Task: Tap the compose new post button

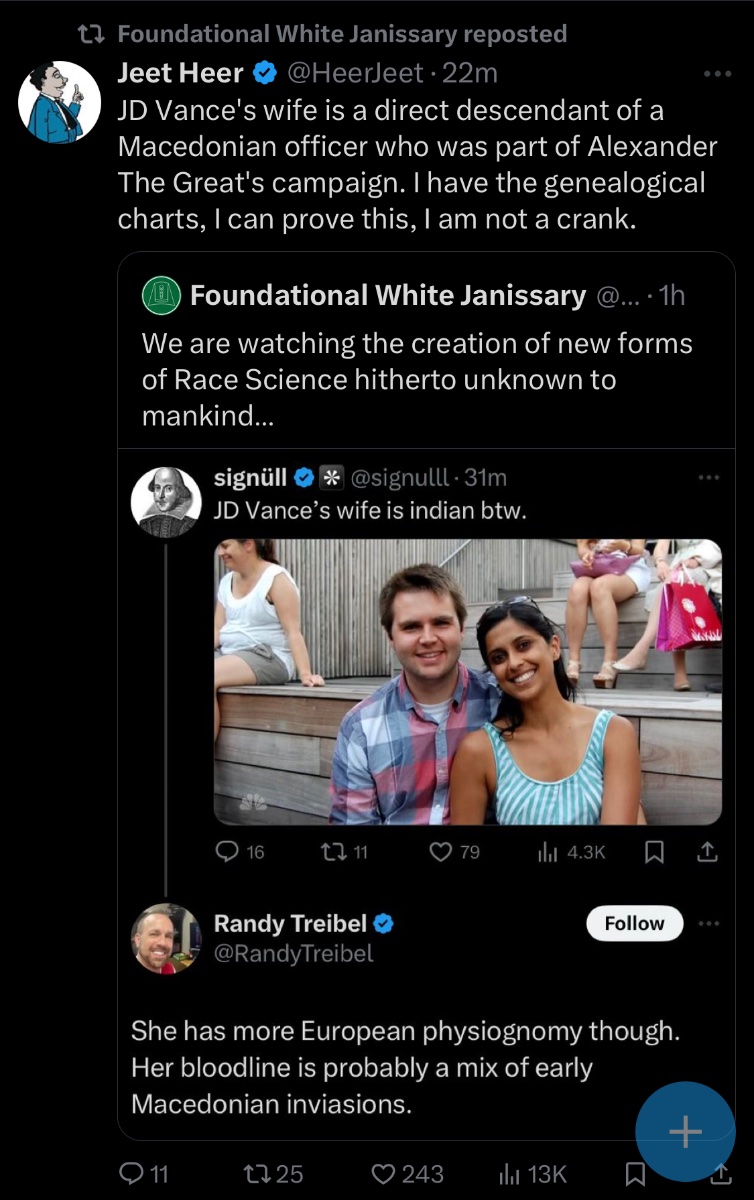Action: click(685, 1132)
